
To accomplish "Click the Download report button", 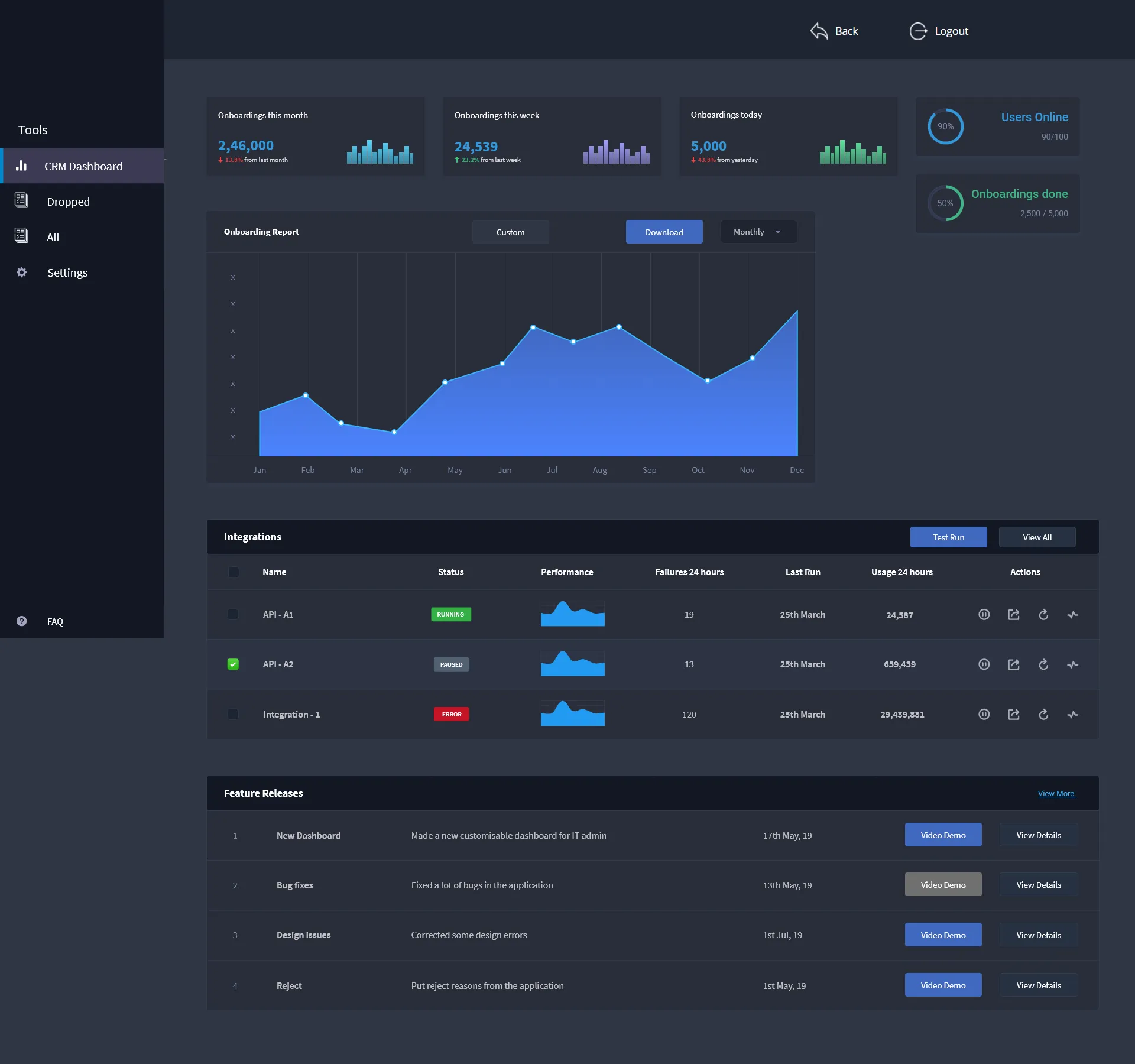I will [x=664, y=232].
